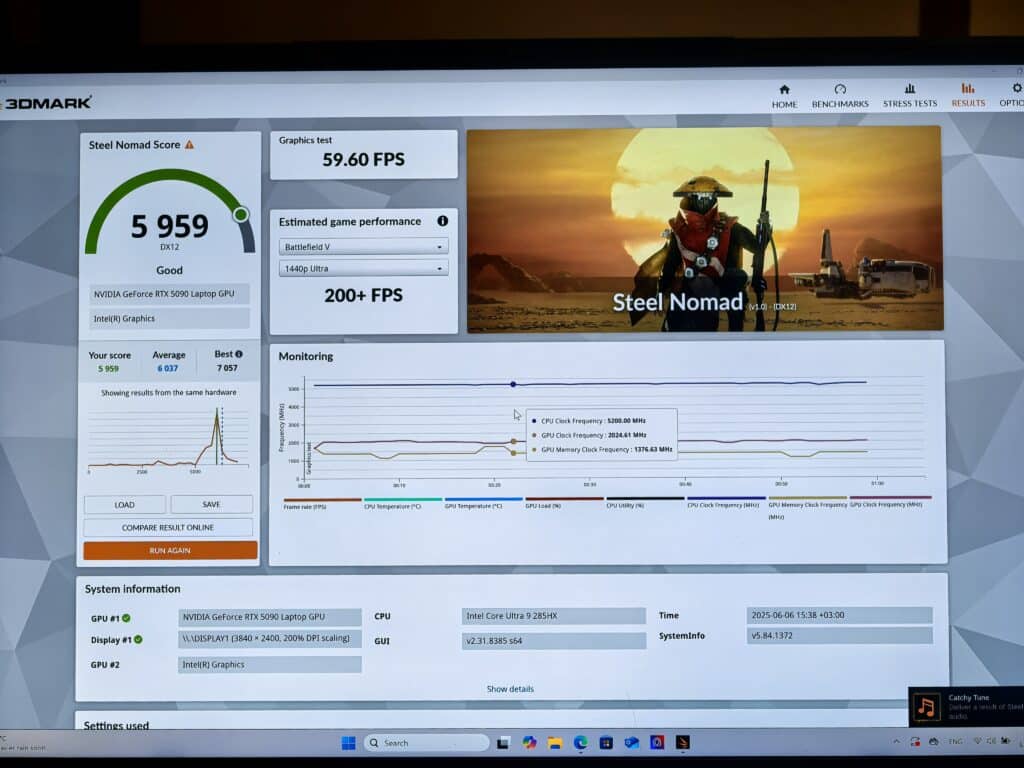This screenshot has height=768, width=1024.
Task: Toggle the GPU Clock Frequency legend
Action: pos(889,502)
